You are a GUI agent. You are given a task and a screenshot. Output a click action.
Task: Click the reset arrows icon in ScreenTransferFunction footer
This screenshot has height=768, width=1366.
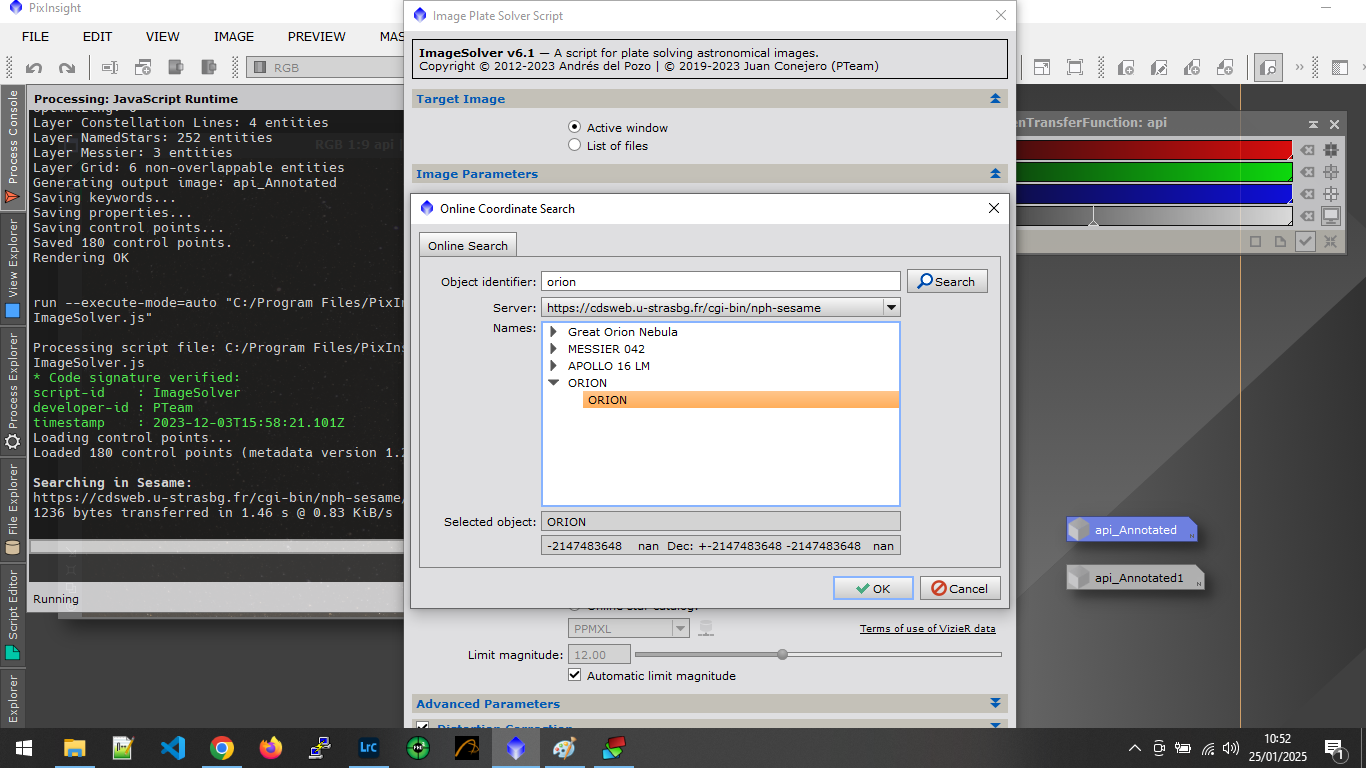point(1331,241)
